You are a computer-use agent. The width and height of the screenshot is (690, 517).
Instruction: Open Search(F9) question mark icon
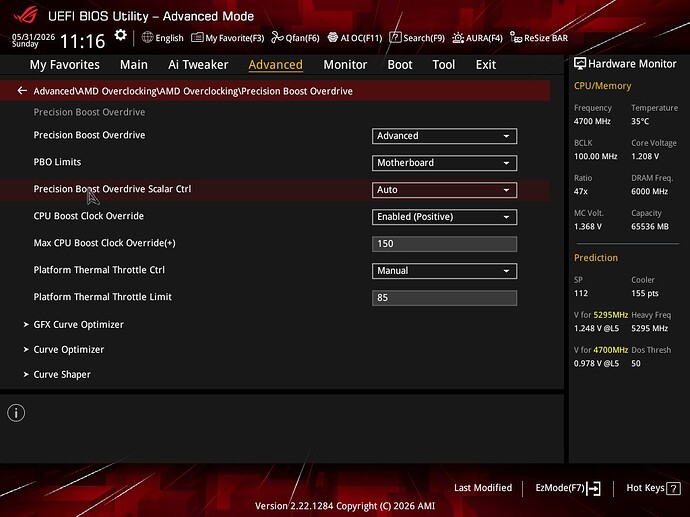395,37
